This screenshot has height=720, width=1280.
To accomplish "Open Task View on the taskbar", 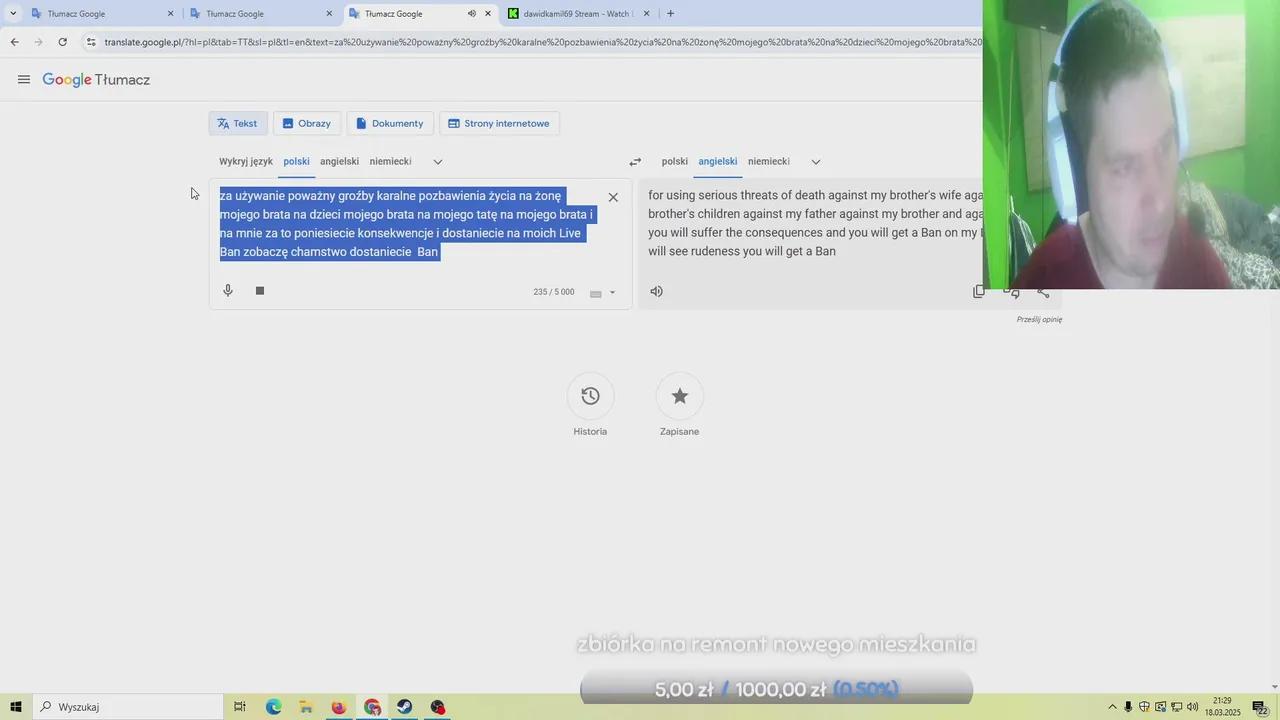I will point(240,707).
